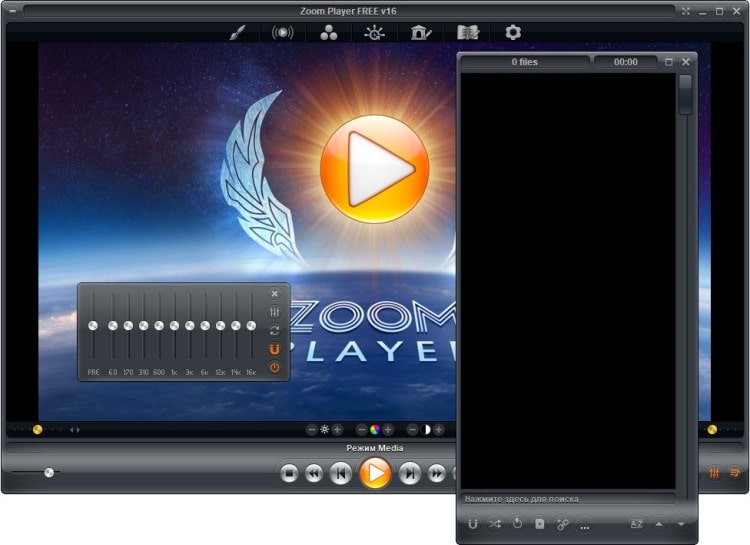Viewport: 750px width, 545px height.
Task: Sort playlist with A-Z button
Action: (636, 524)
